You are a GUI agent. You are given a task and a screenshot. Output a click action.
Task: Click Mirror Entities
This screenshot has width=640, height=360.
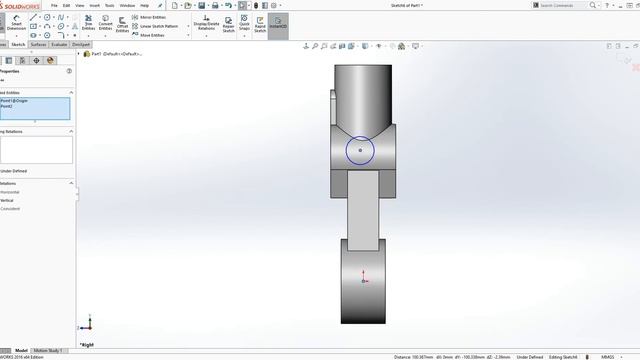pos(149,17)
